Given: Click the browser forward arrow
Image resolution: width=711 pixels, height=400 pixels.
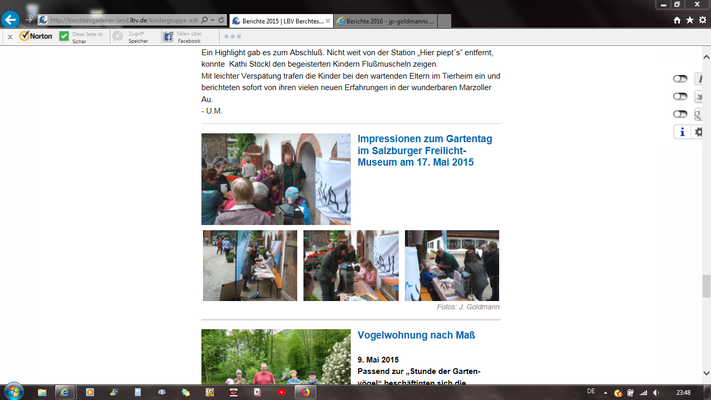Looking at the screenshot, I should tap(28, 20).
